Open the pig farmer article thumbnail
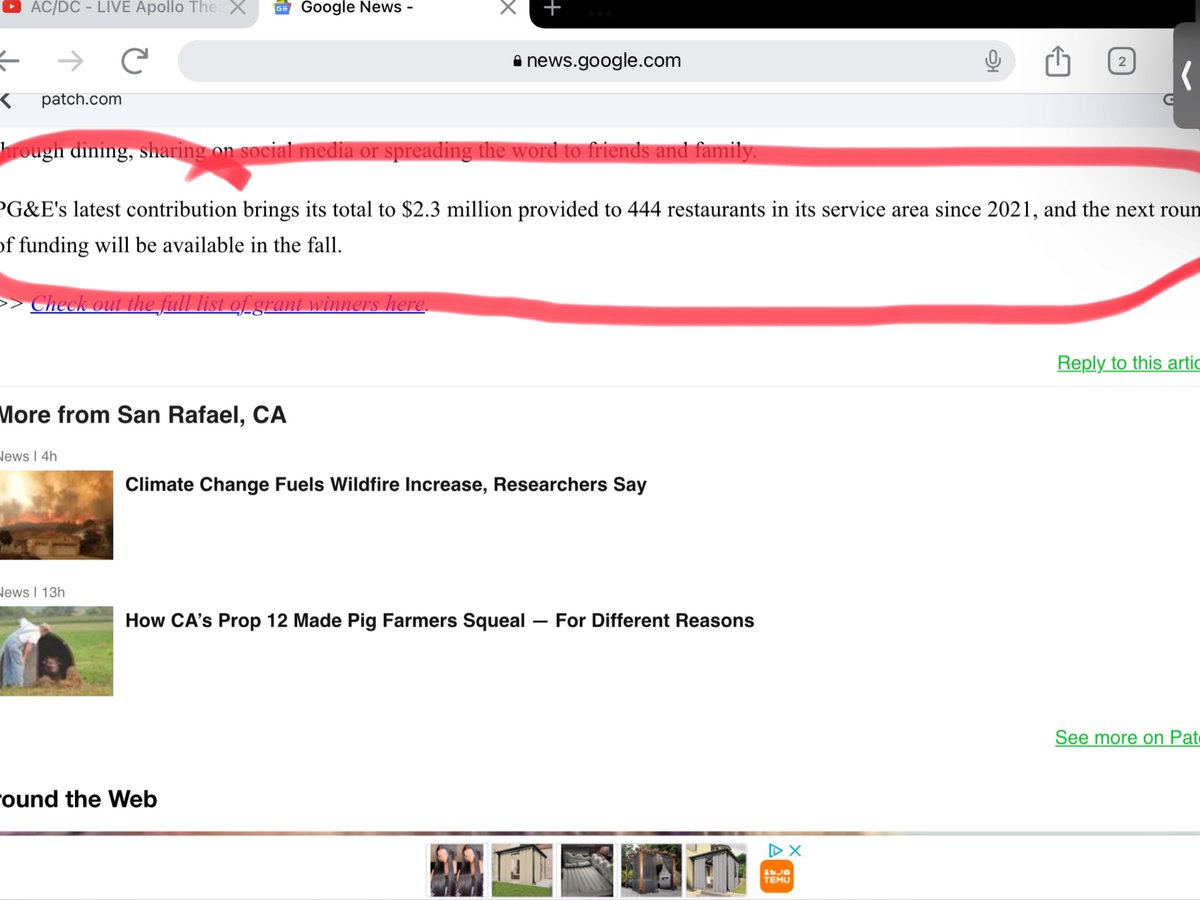The image size is (1200, 900). click(x=56, y=651)
